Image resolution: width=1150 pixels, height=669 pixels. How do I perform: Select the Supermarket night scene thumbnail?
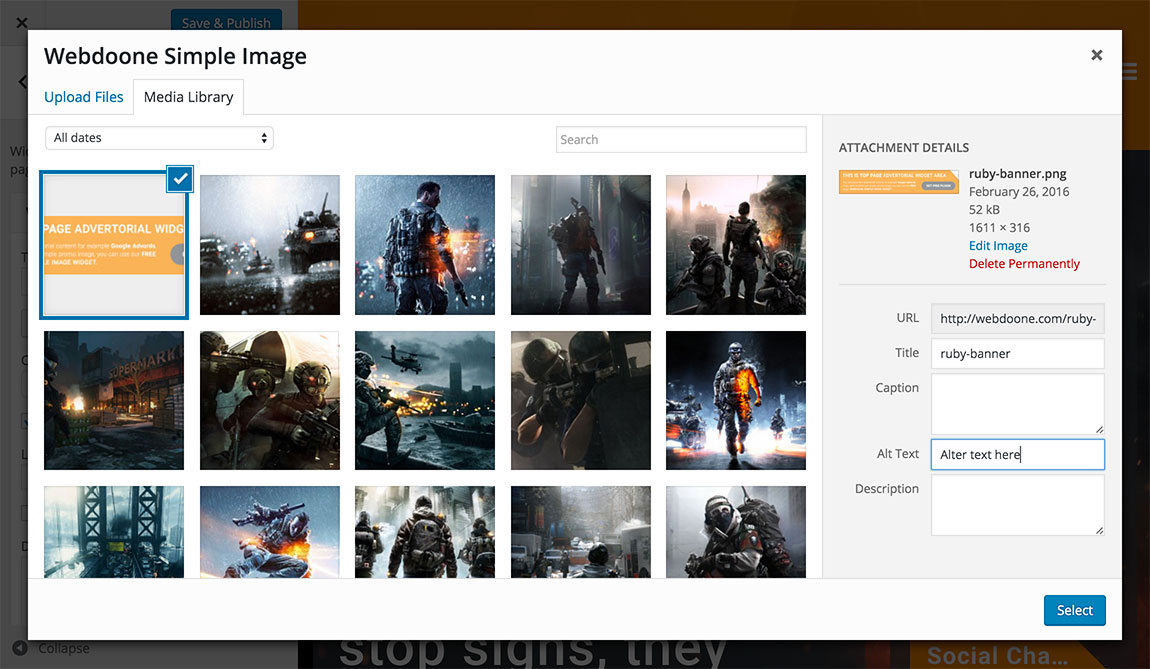click(x=114, y=401)
